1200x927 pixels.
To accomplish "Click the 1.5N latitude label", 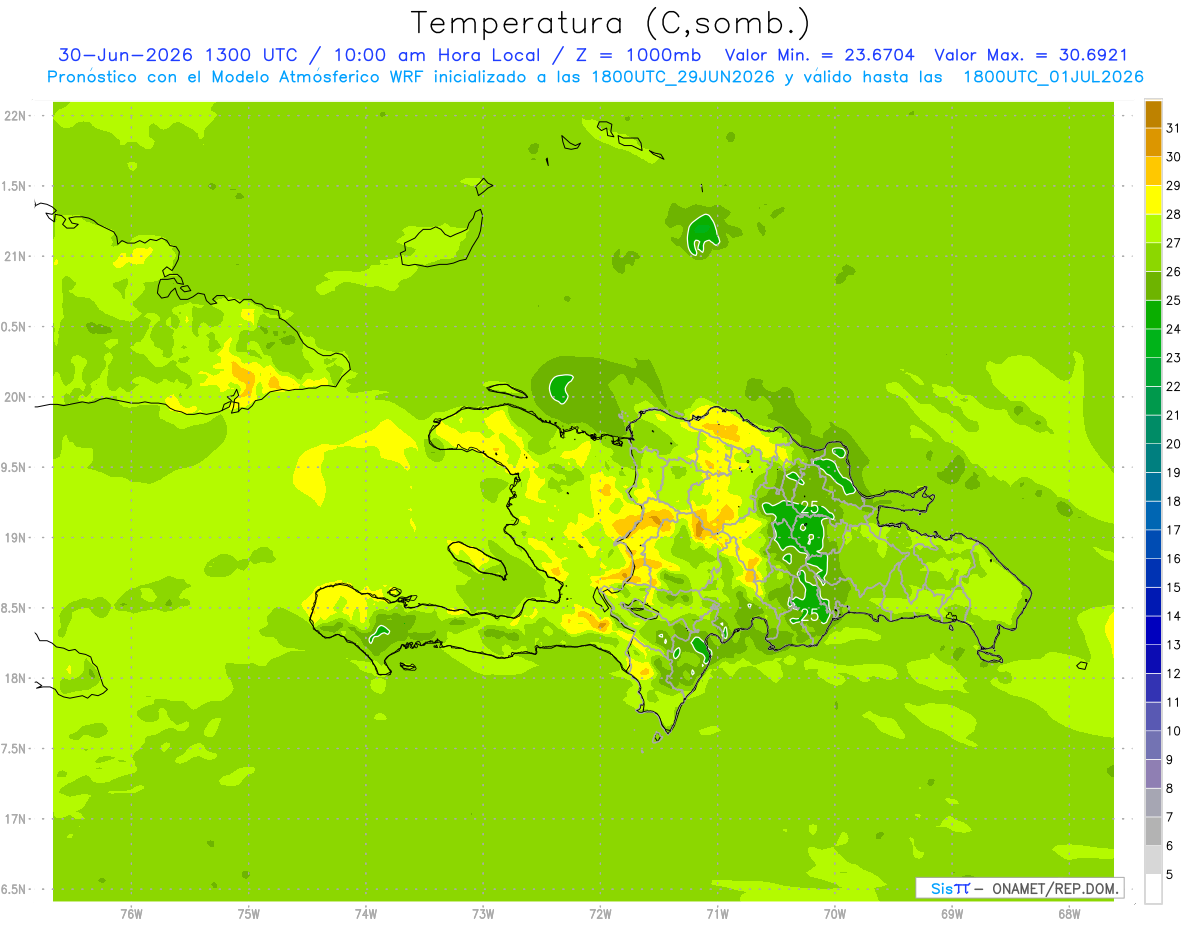I will (15, 187).
